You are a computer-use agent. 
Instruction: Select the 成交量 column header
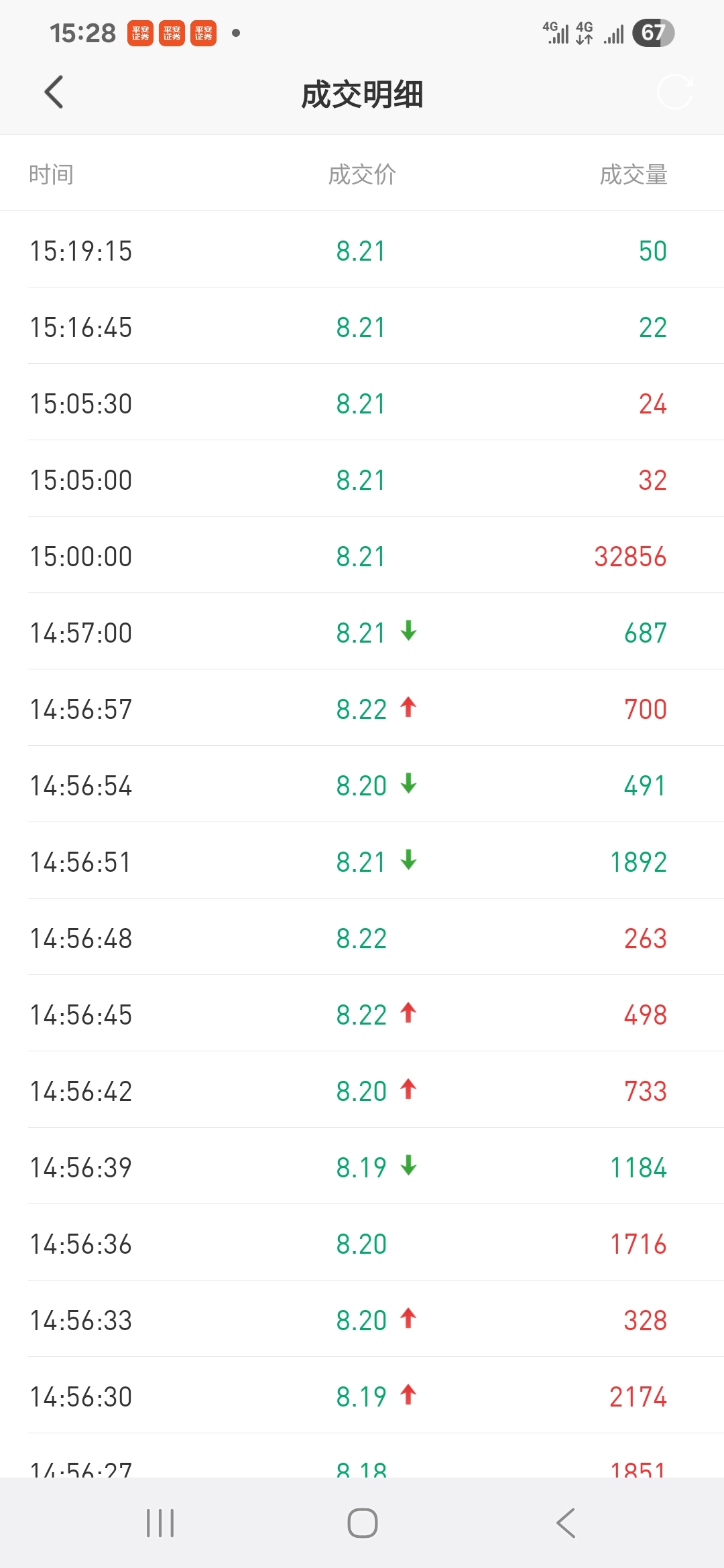633,174
